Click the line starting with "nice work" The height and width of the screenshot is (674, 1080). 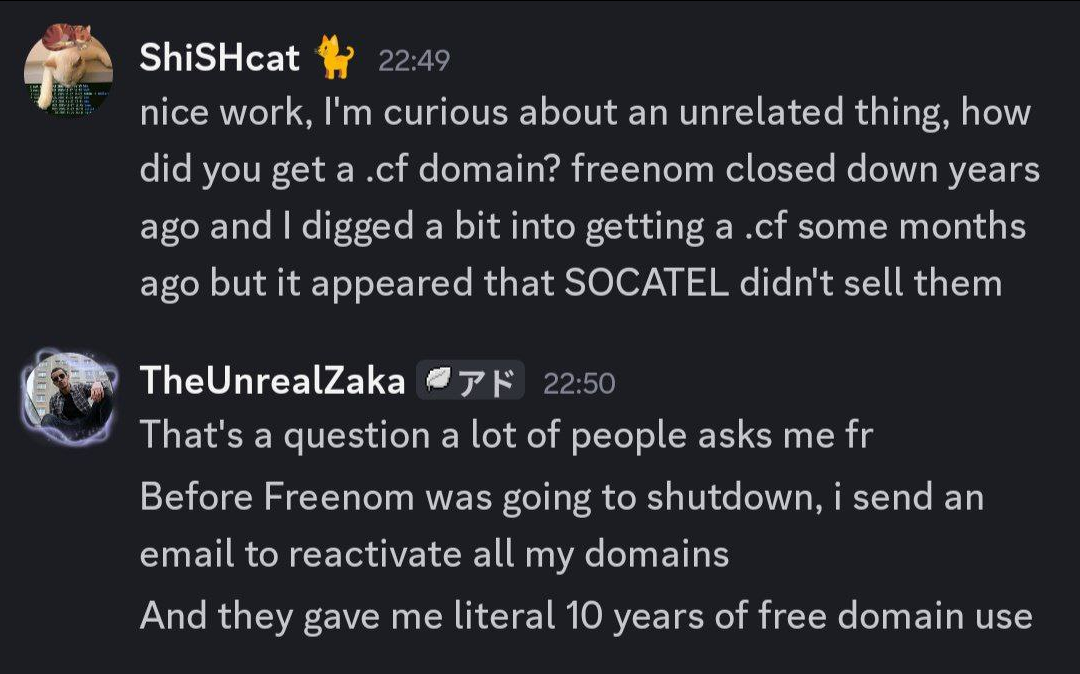point(584,114)
